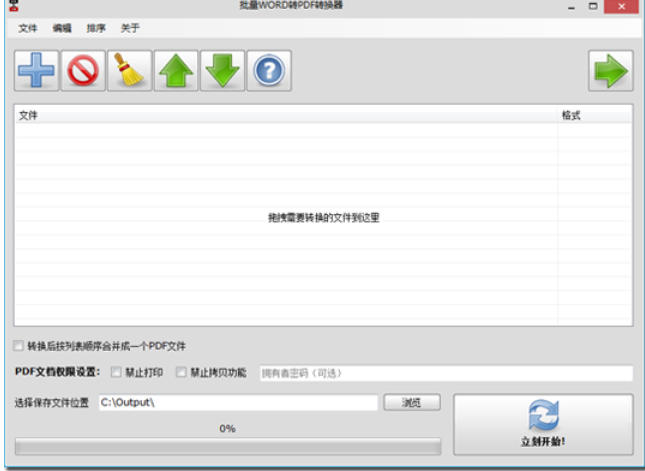Close the converter window

[621, 7]
